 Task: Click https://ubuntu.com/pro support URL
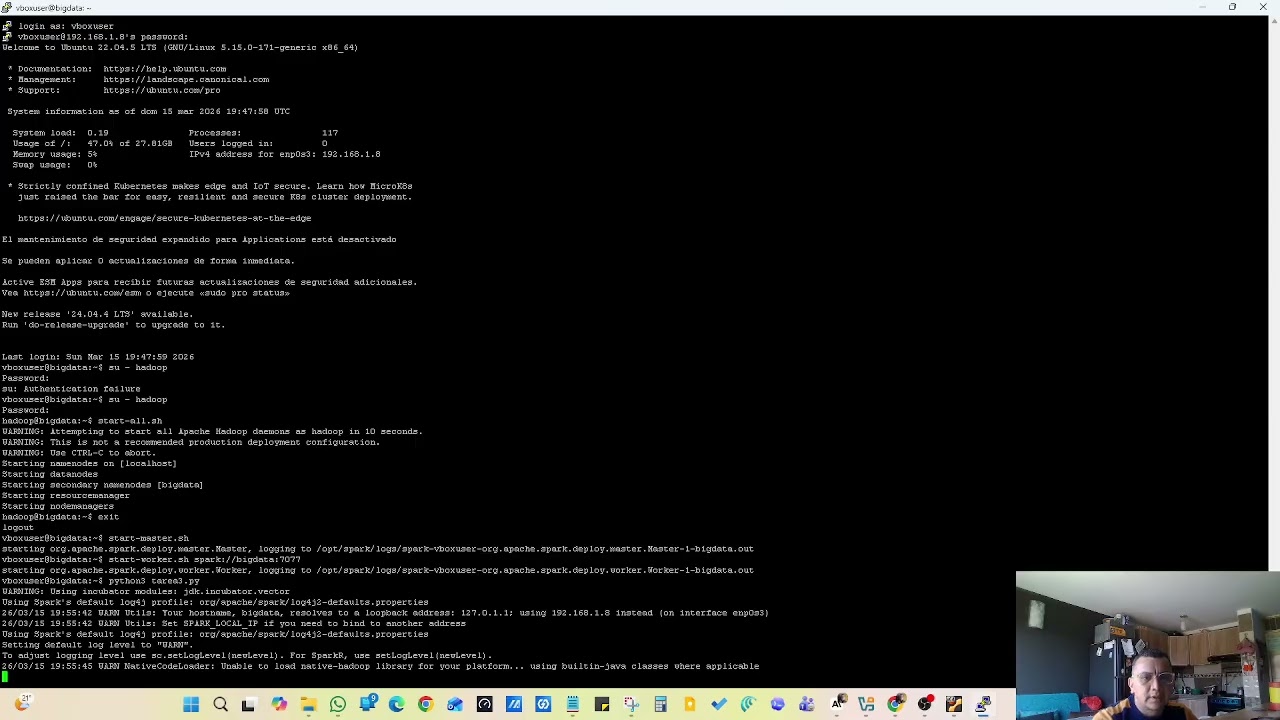point(161,90)
